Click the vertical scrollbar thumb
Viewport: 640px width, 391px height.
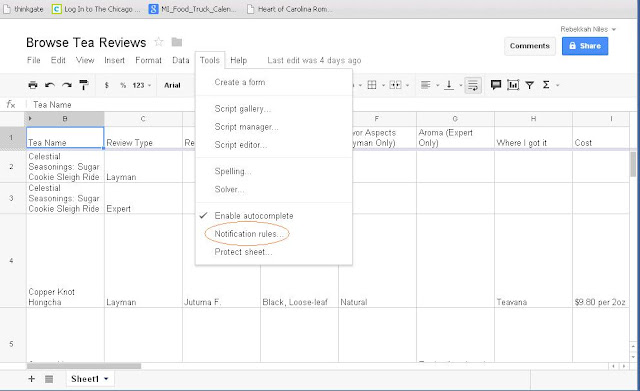click(x=633, y=164)
